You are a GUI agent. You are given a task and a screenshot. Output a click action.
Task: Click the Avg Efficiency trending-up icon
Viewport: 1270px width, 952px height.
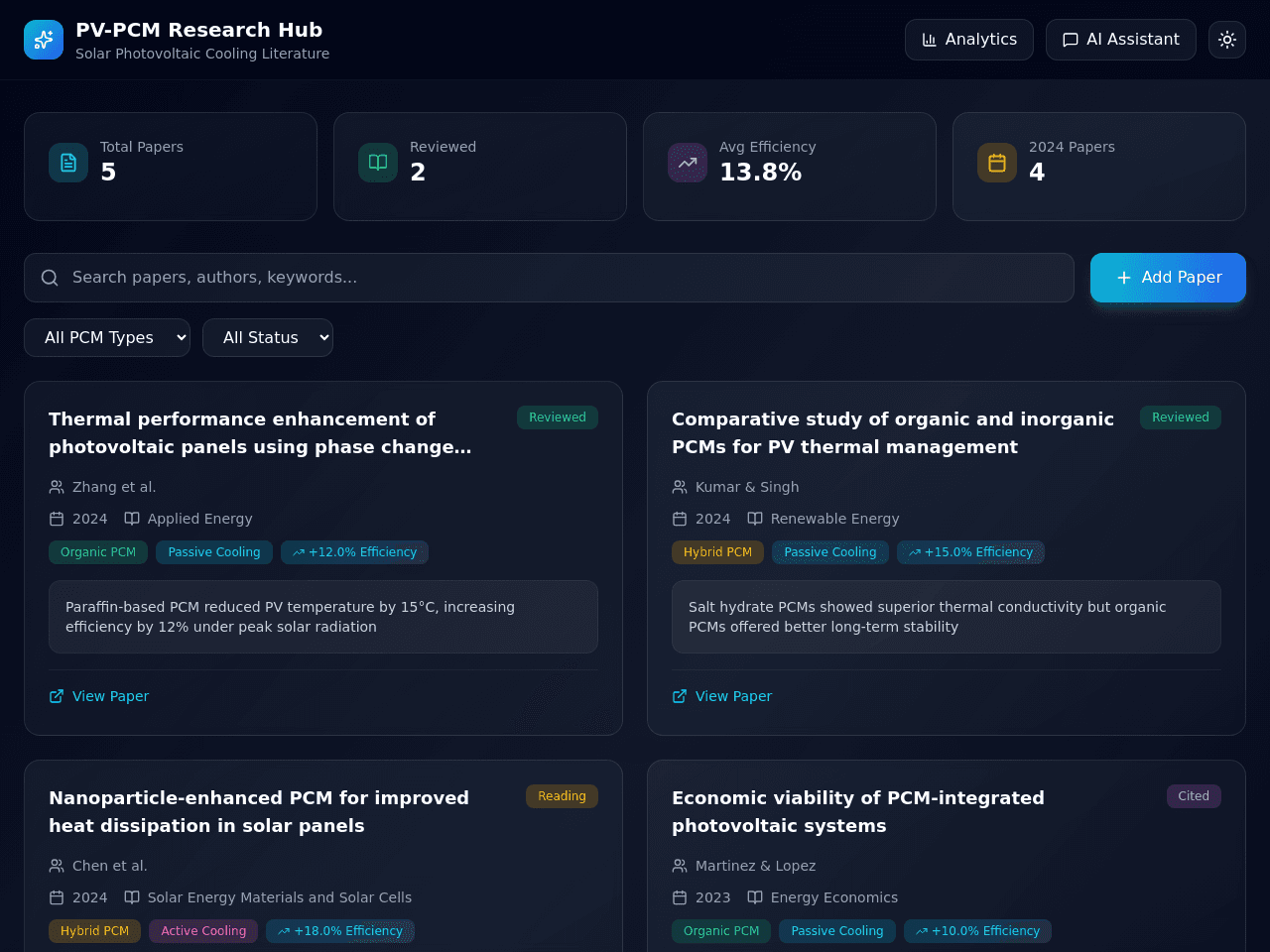[688, 163]
